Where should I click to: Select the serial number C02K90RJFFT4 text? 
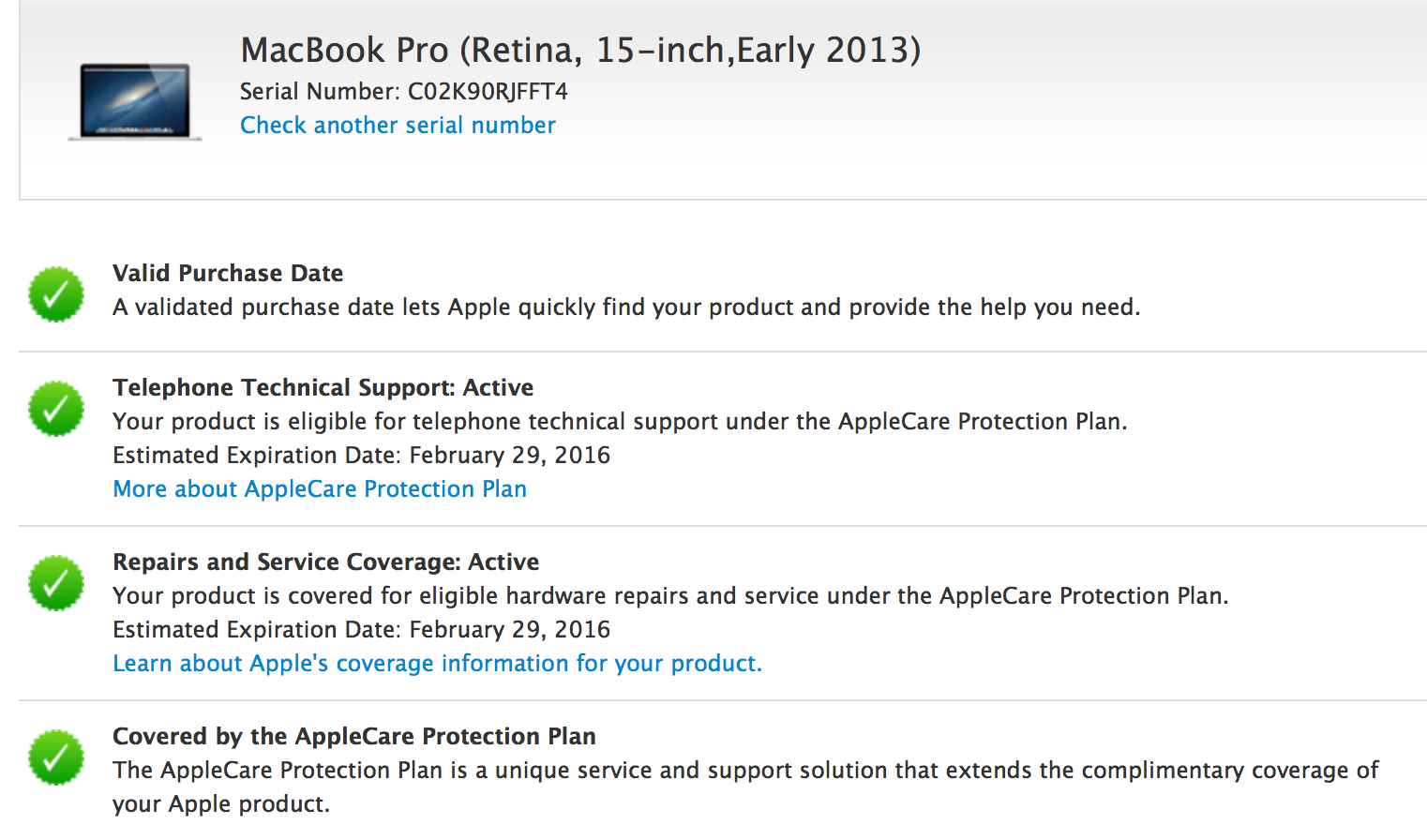(x=488, y=91)
